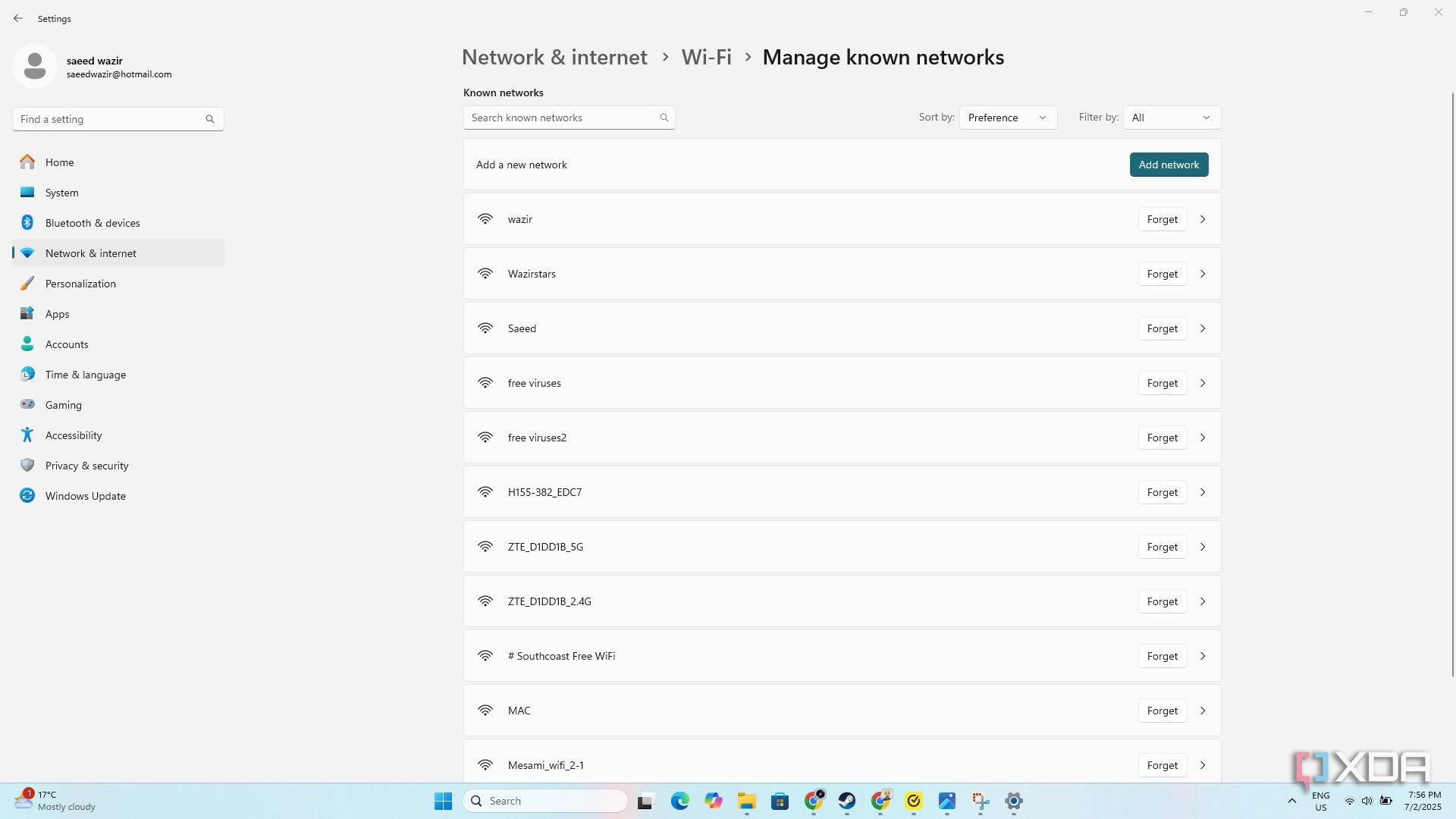This screenshot has height=819, width=1456.
Task: Click the search magnifier in Find a setting
Action: (210, 119)
